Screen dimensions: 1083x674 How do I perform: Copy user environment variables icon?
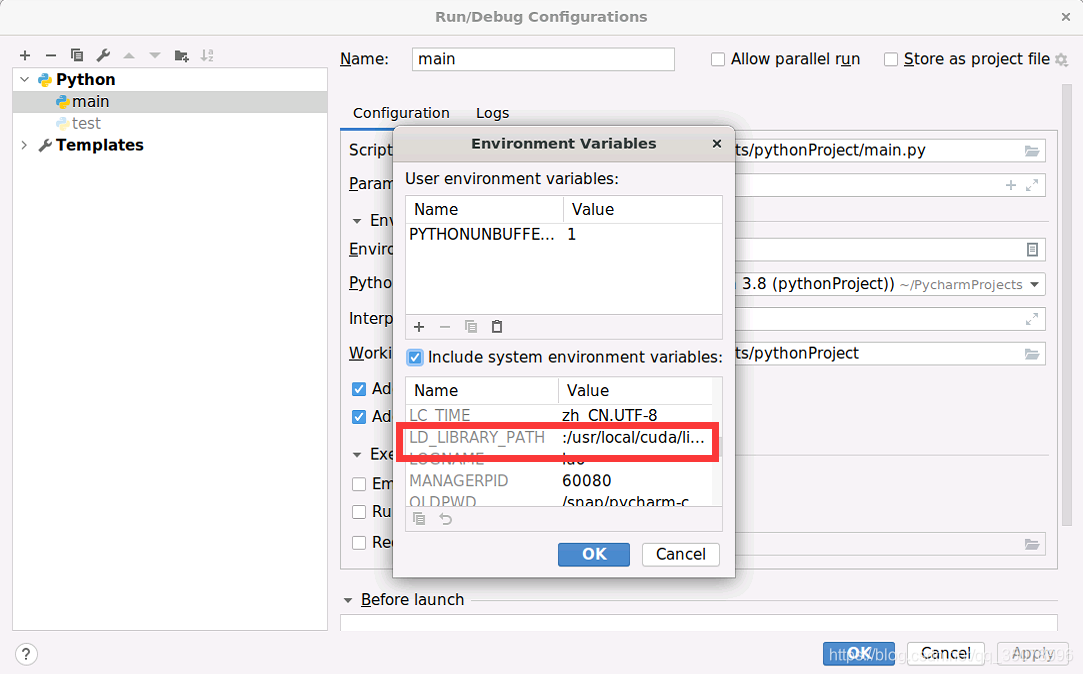point(471,327)
